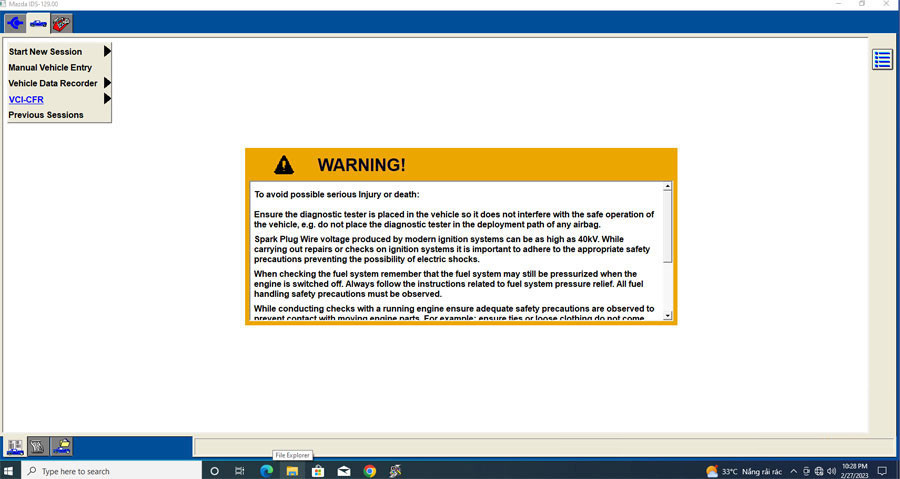This screenshot has height=479, width=900.
Task: Click the folder-and-car bottom toolbar icon
Action: pyautogui.click(x=61, y=446)
